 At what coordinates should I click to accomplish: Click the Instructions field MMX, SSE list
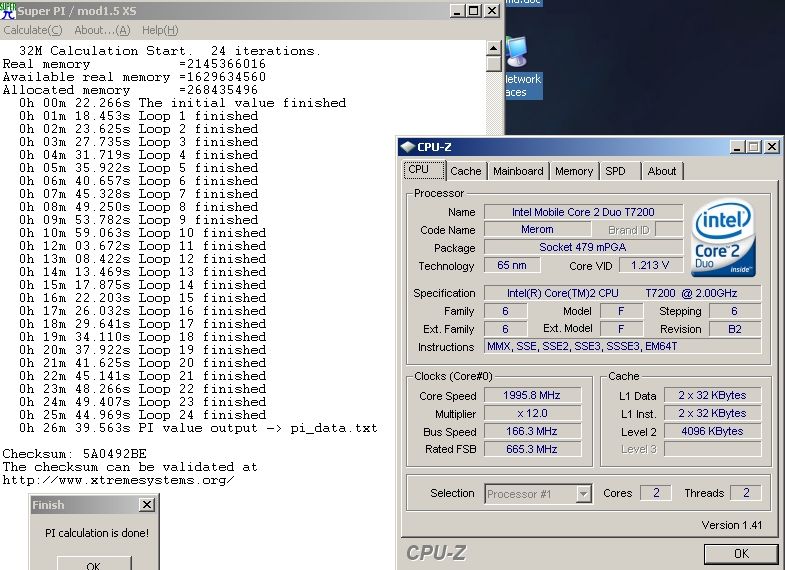point(622,346)
